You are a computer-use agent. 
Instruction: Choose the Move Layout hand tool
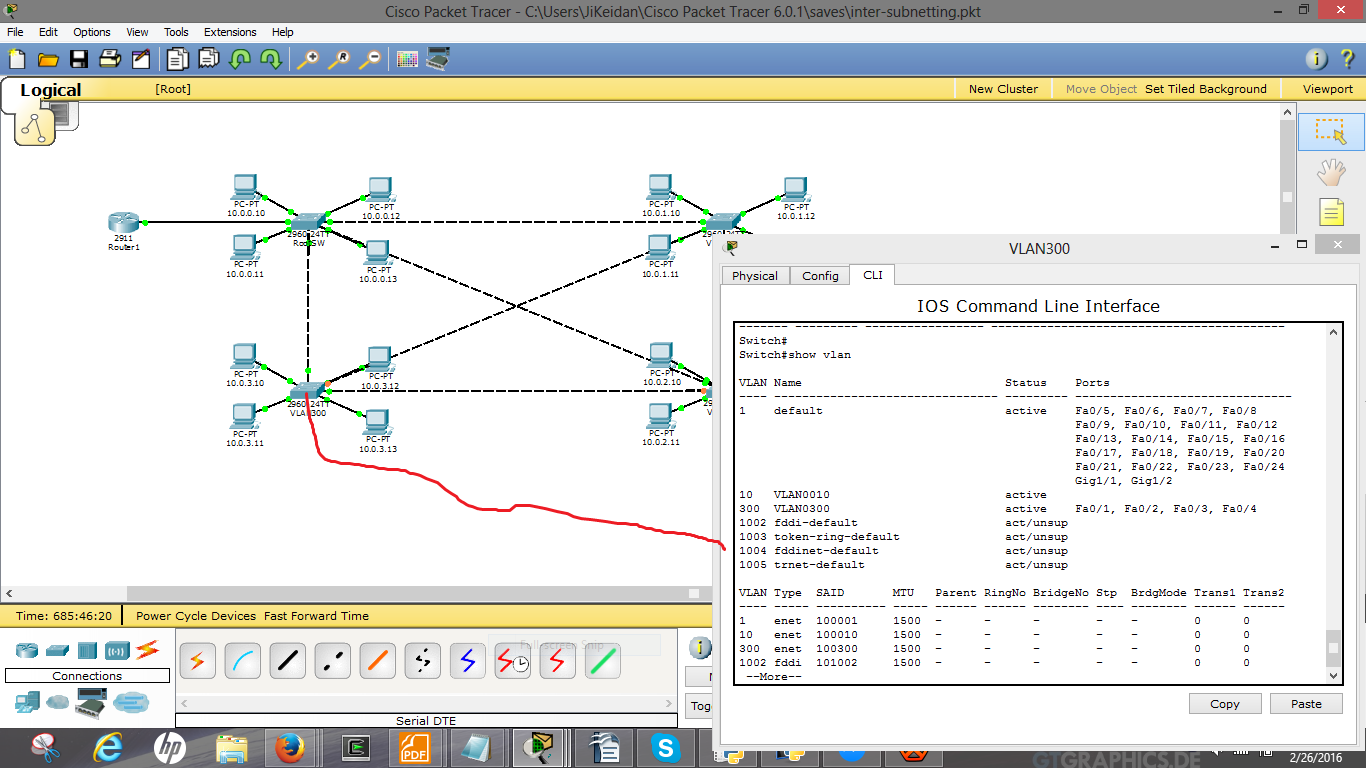(x=1331, y=172)
